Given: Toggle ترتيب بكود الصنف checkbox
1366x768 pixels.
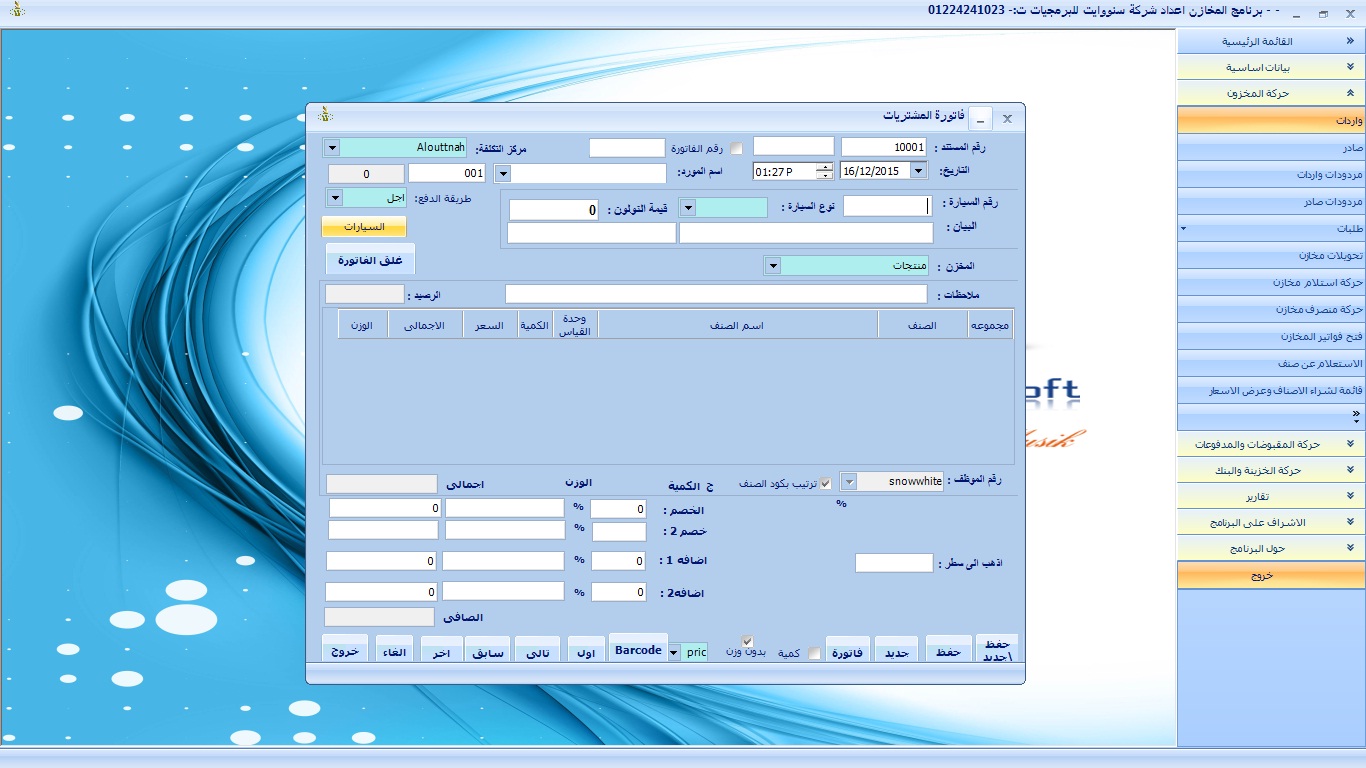Looking at the screenshot, I should (x=825, y=483).
